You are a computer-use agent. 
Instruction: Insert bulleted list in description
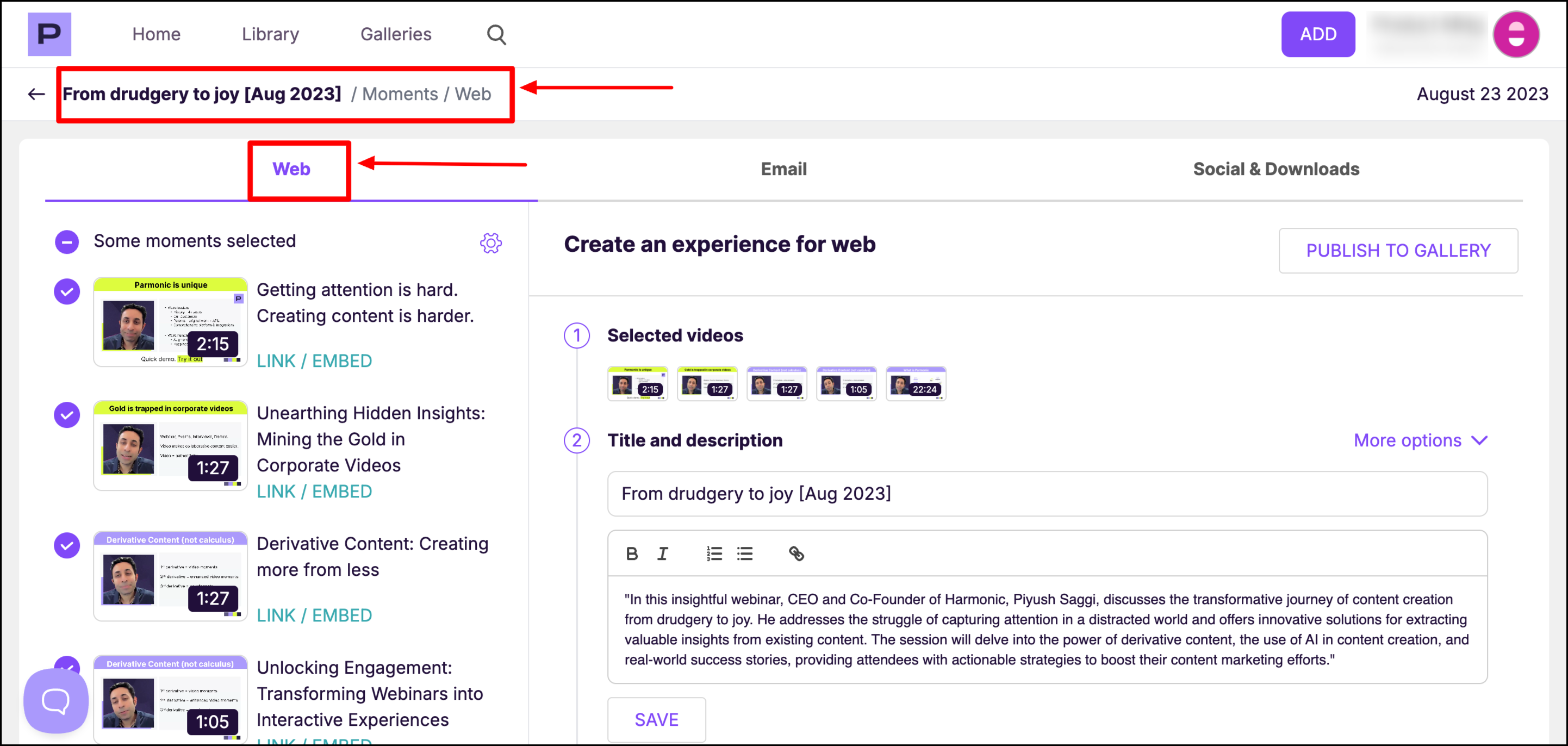(744, 553)
